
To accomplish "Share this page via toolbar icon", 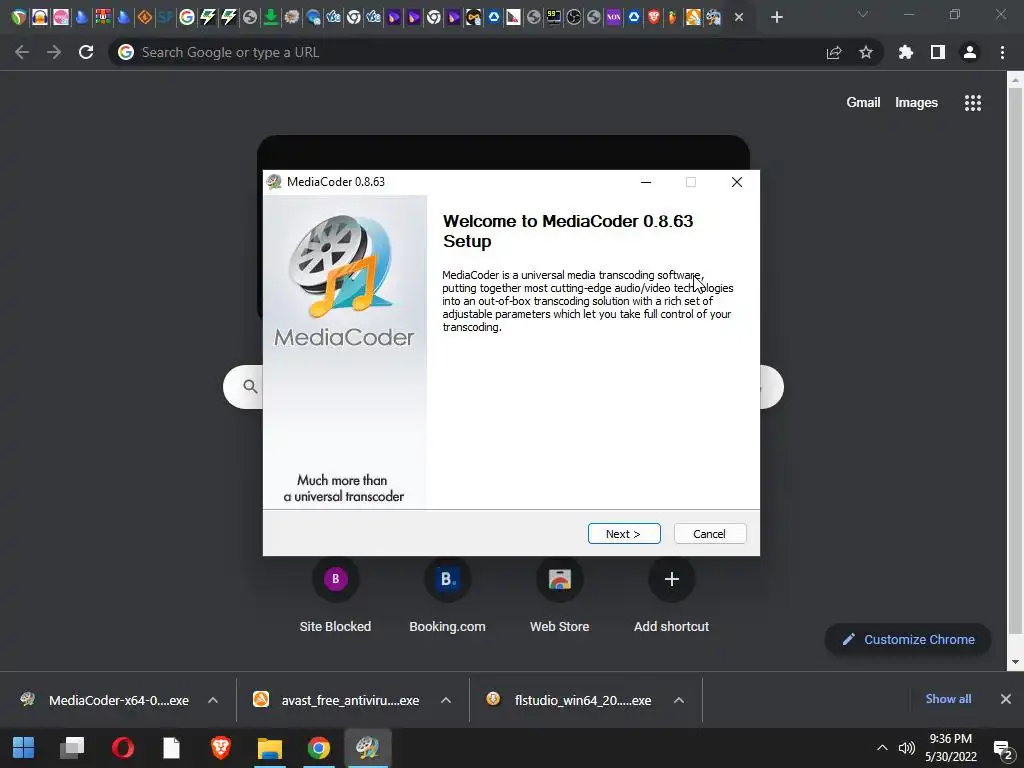I will pyautogui.click(x=834, y=52).
